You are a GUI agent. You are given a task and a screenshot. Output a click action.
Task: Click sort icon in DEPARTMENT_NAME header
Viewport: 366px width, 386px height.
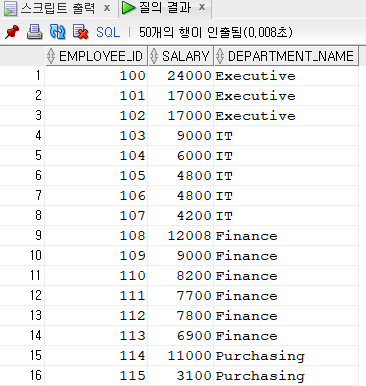[219, 56]
